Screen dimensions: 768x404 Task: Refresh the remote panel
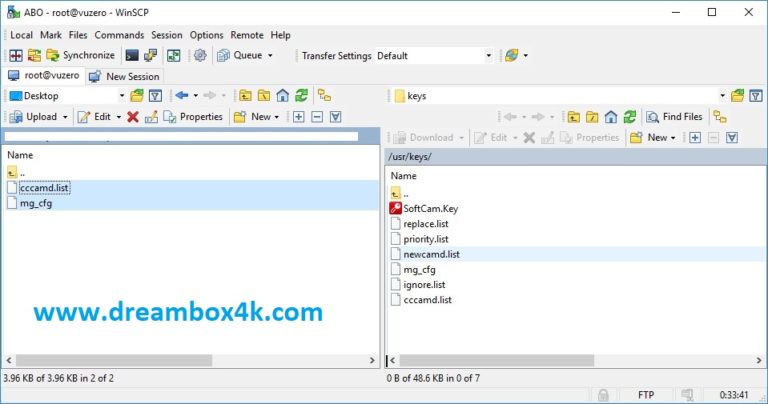tap(629, 117)
